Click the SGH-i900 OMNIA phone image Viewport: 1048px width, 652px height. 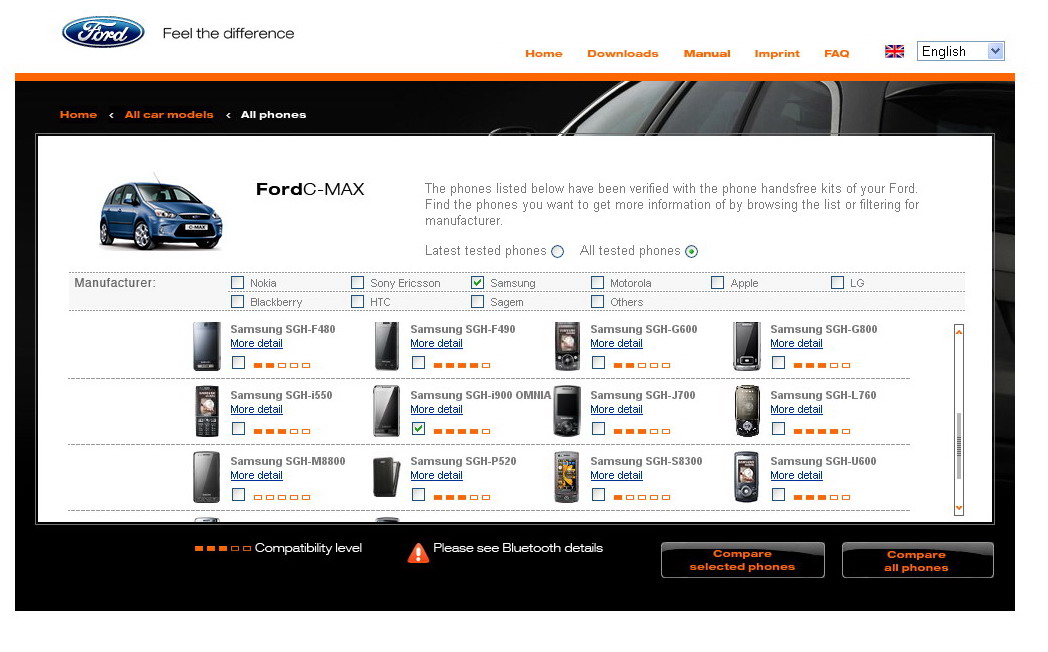pos(386,412)
